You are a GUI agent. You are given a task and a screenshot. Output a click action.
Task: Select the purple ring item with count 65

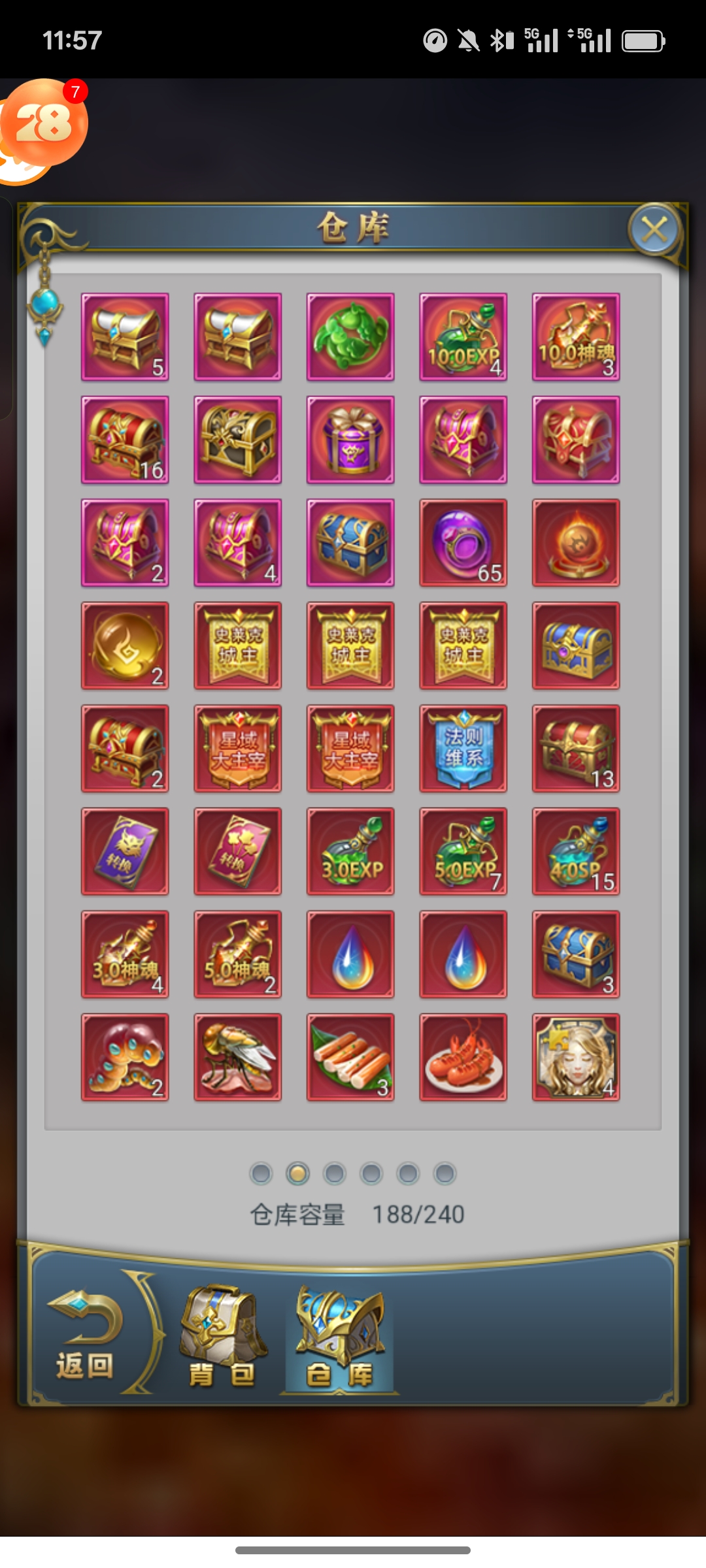[x=463, y=542]
